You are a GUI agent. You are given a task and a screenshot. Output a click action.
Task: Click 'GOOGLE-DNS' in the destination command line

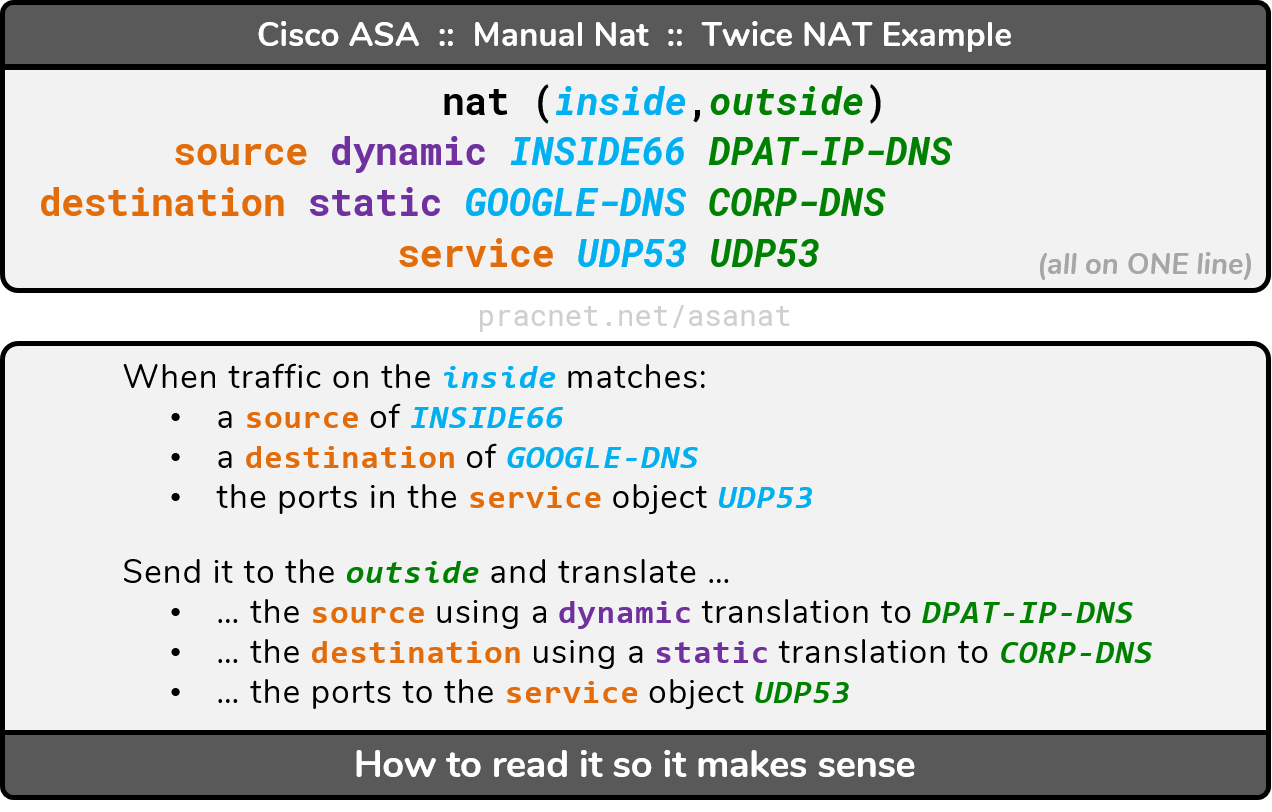click(x=575, y=203)
